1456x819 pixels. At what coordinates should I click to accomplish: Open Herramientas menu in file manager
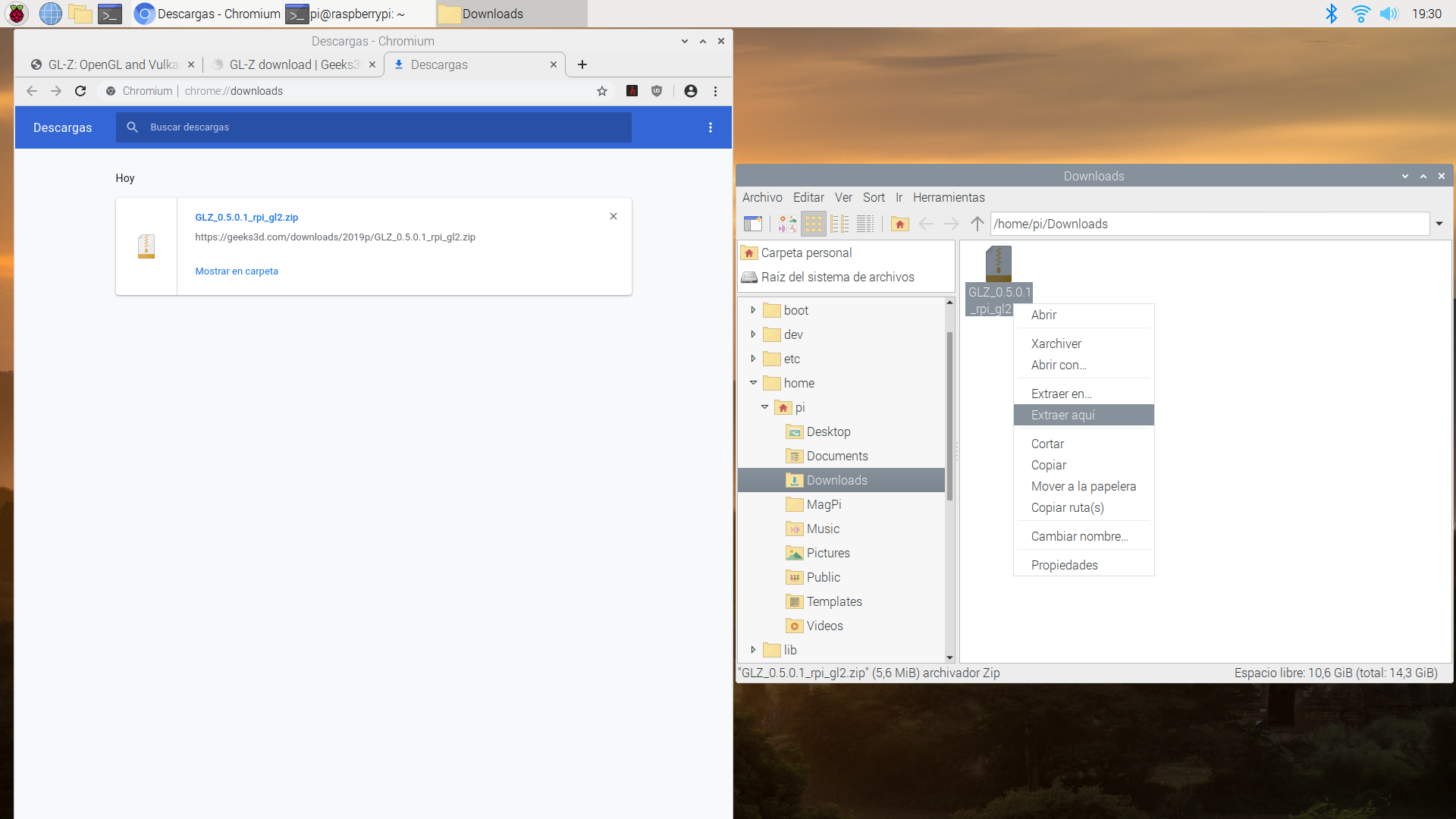click(x=948, y=197)
